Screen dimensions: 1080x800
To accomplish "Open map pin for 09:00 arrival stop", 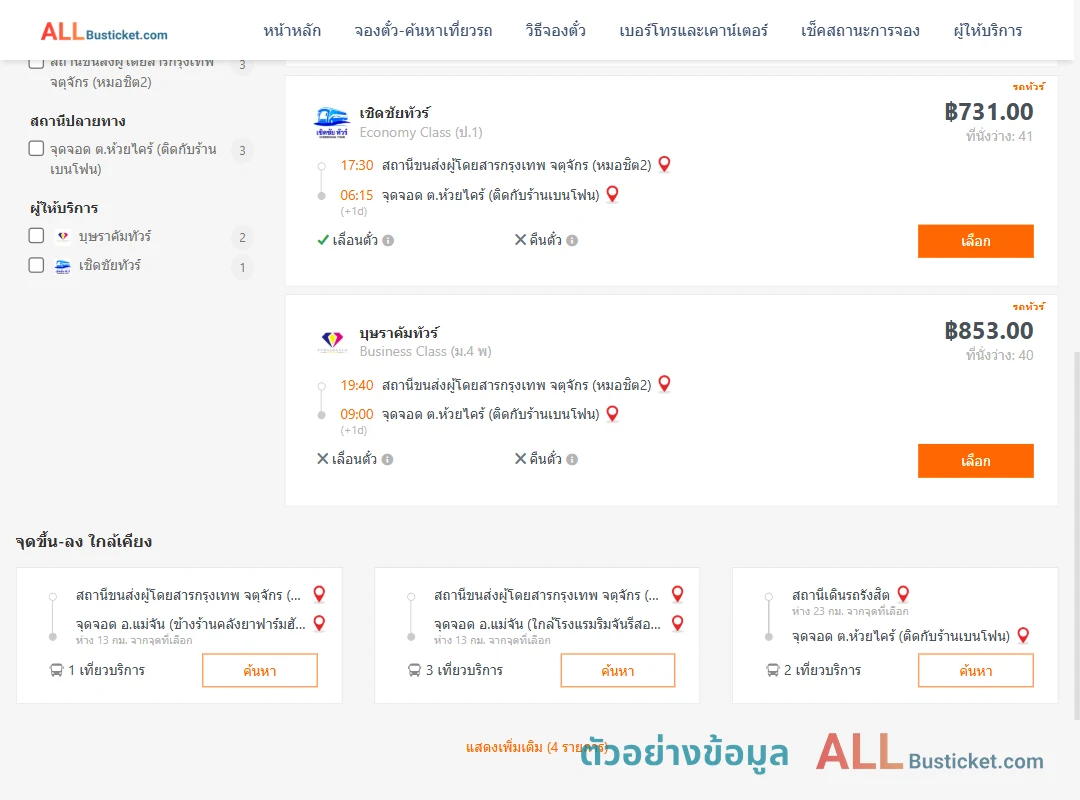I will click(x=612, y=413).
